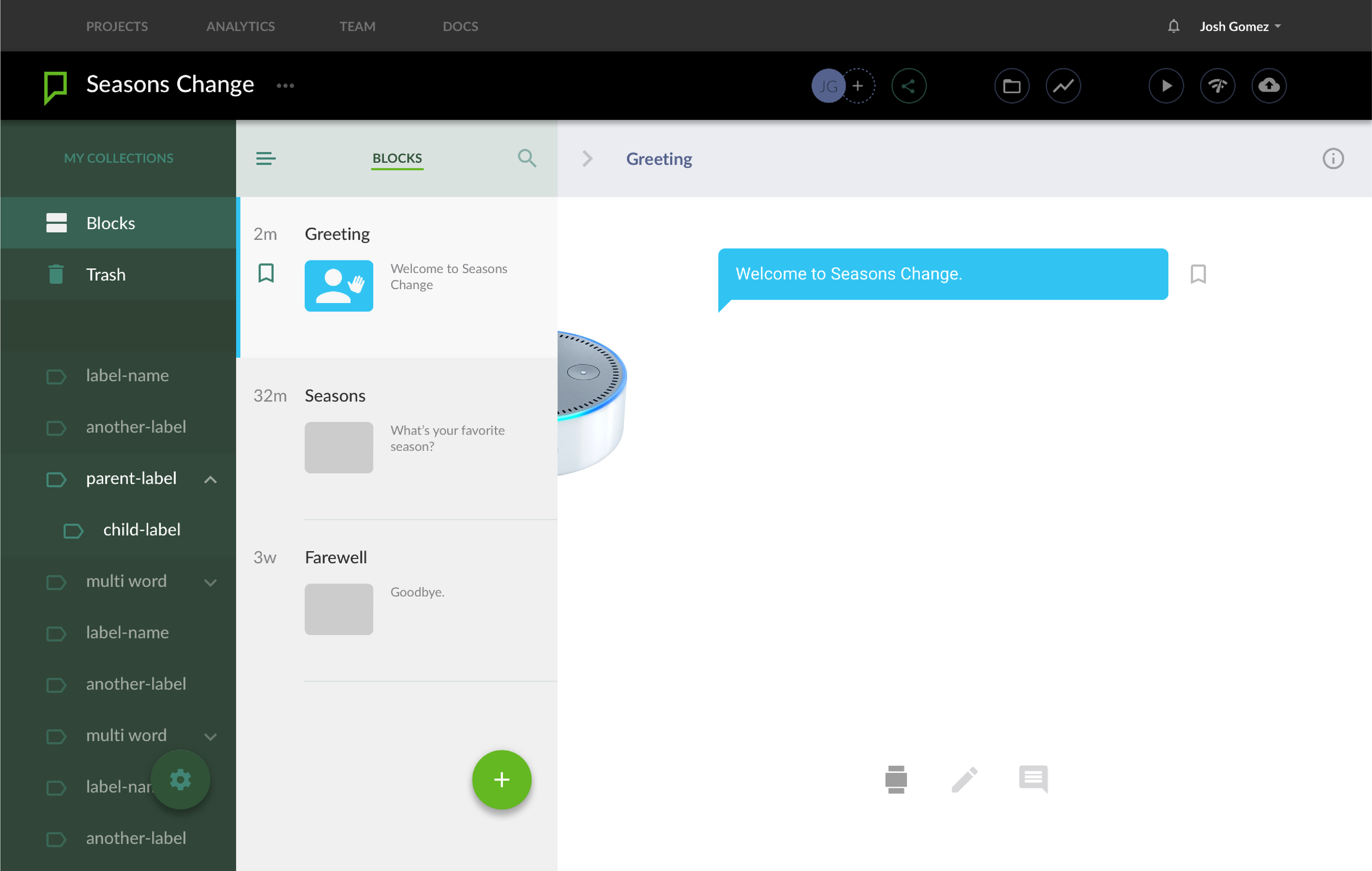Click the pencil edit icon
1372x871 pixels.
pos(964,779)
